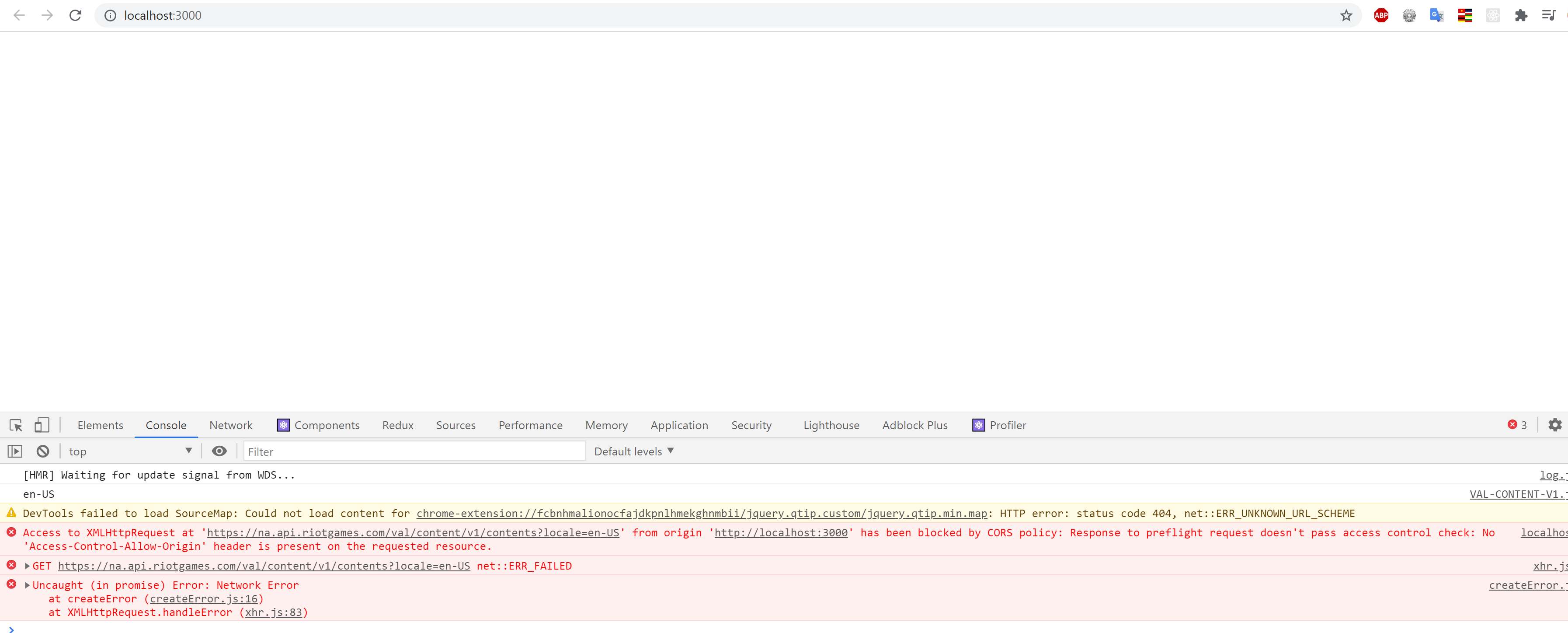Click the browser forward arrow
The height and width of the screenshot is (633, 1568).
[48, 15]
